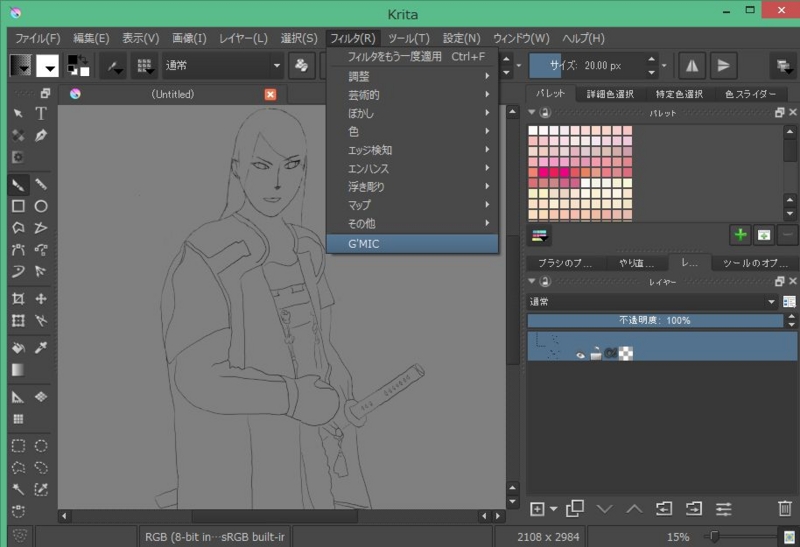
Task: Toggle lock on the palette docker header
Action: 545,112
